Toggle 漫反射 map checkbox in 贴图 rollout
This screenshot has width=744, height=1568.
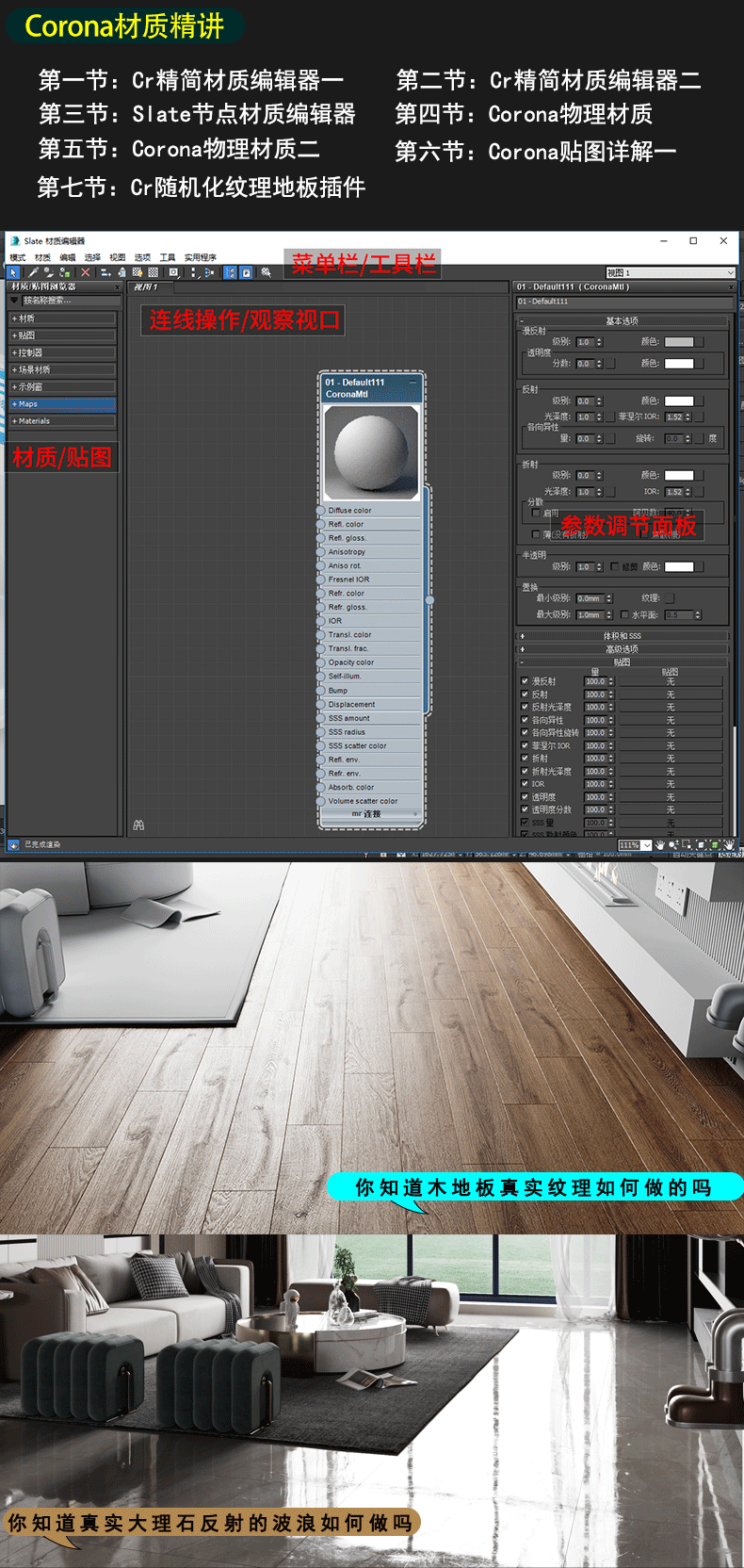click(x=525, y=681)
